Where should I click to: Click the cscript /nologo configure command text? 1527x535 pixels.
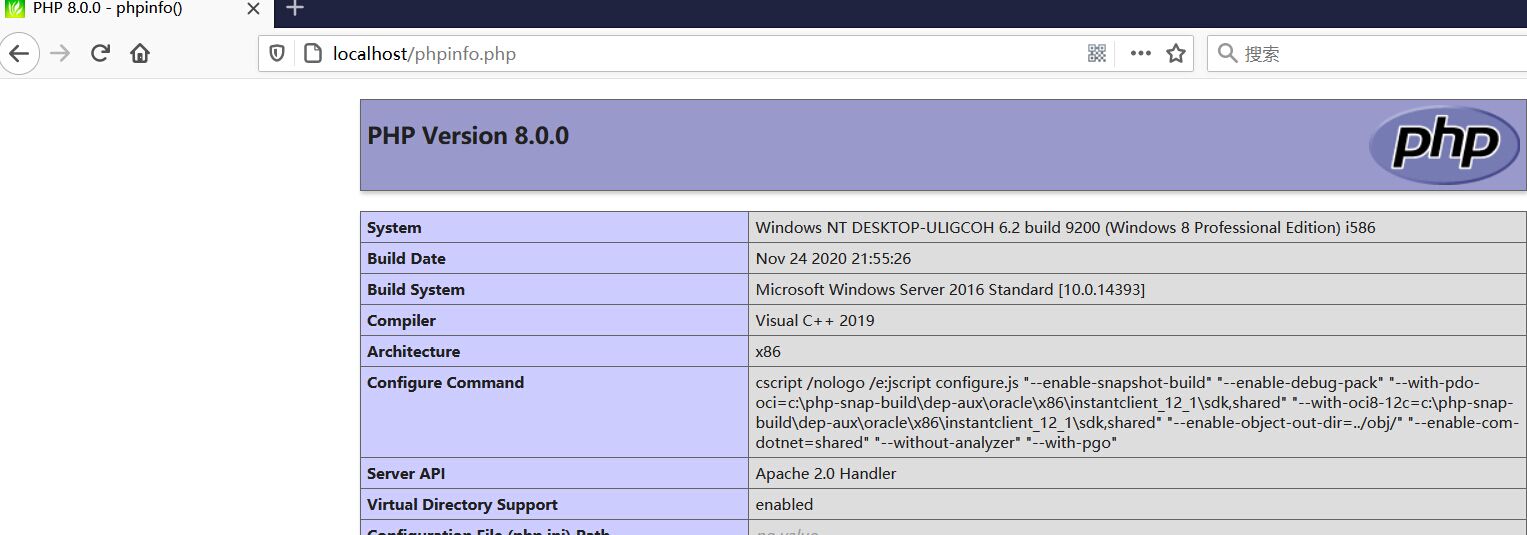click(x=1137, y=412)
